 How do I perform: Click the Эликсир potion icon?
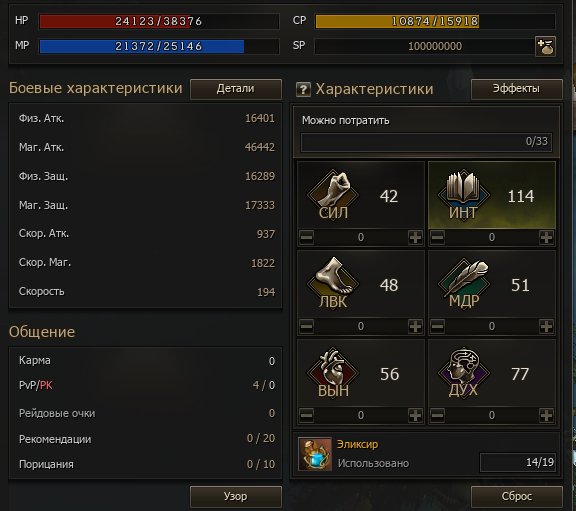[x=315, y=454]
